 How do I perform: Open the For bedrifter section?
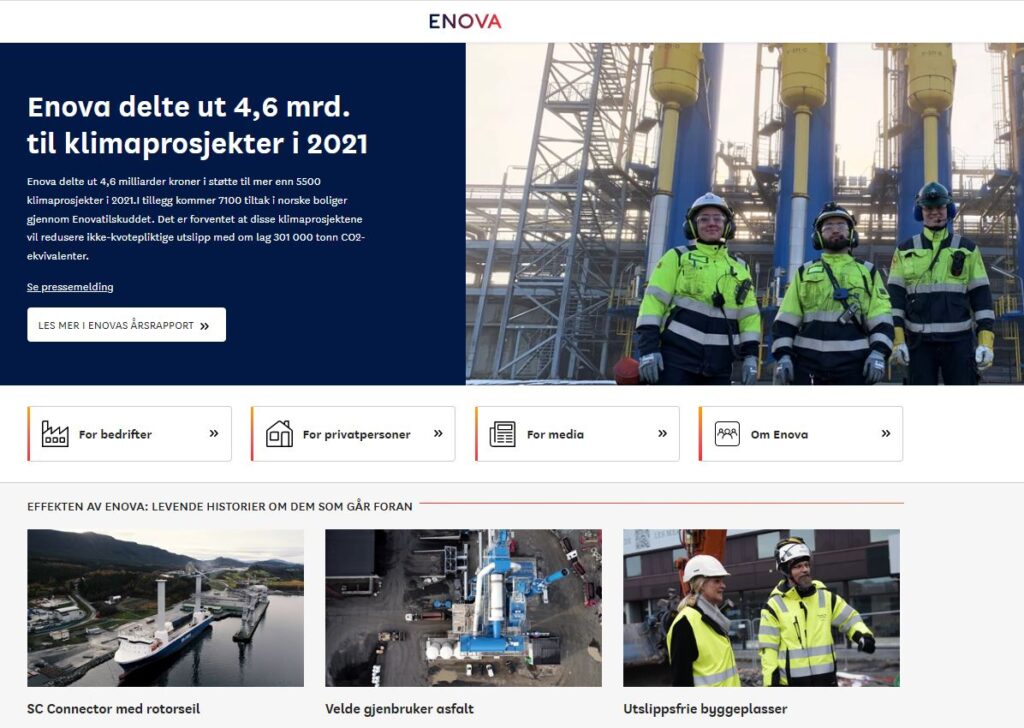[x=129, y=434]
